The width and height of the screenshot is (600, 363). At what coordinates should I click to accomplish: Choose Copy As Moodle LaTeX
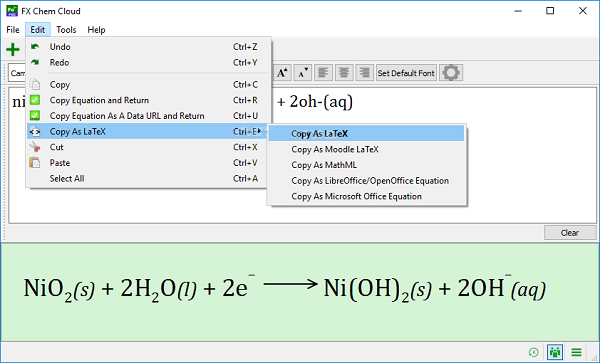click(366, 149)
